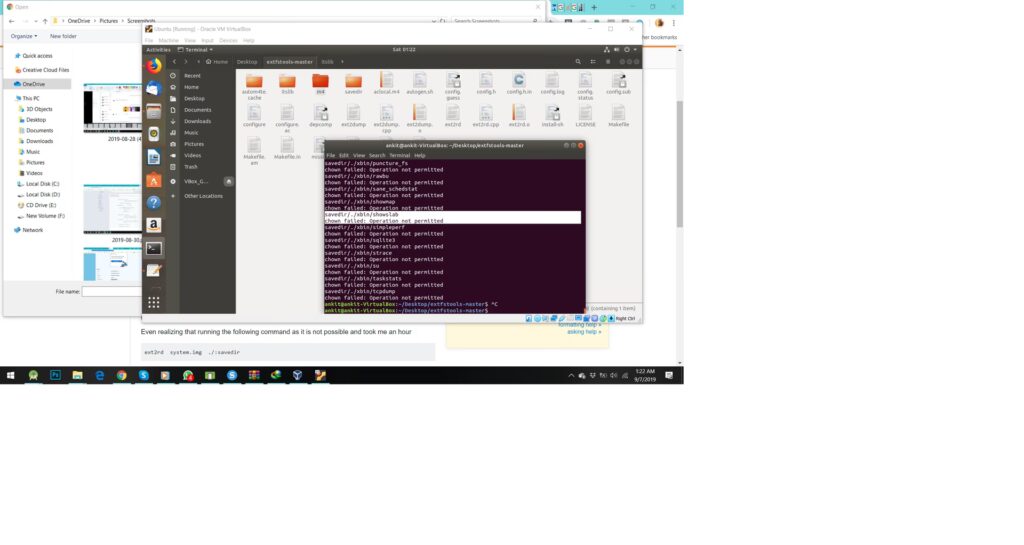The height and width of the screenshot is (545, 1024).
Task: Select Downloads in Files sidebar
Action: point(196,121)
